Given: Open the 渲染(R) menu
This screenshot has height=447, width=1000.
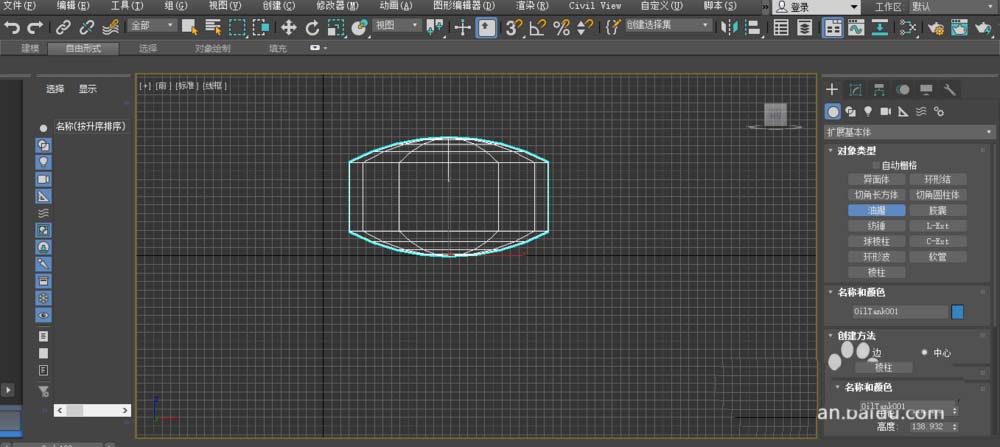Looking at the screenshot, I should [x=530, y=6].
